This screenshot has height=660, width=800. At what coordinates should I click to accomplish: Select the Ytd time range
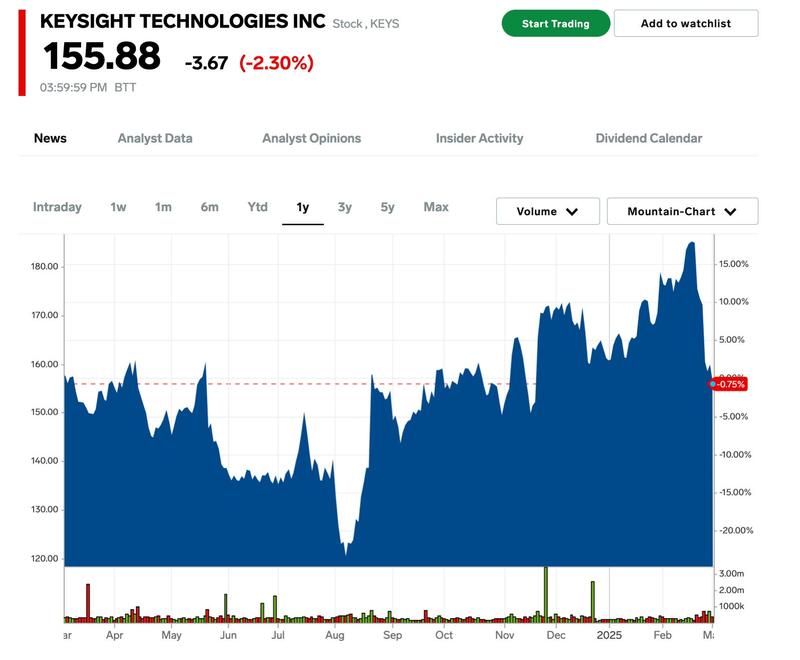tap(258, 207)
